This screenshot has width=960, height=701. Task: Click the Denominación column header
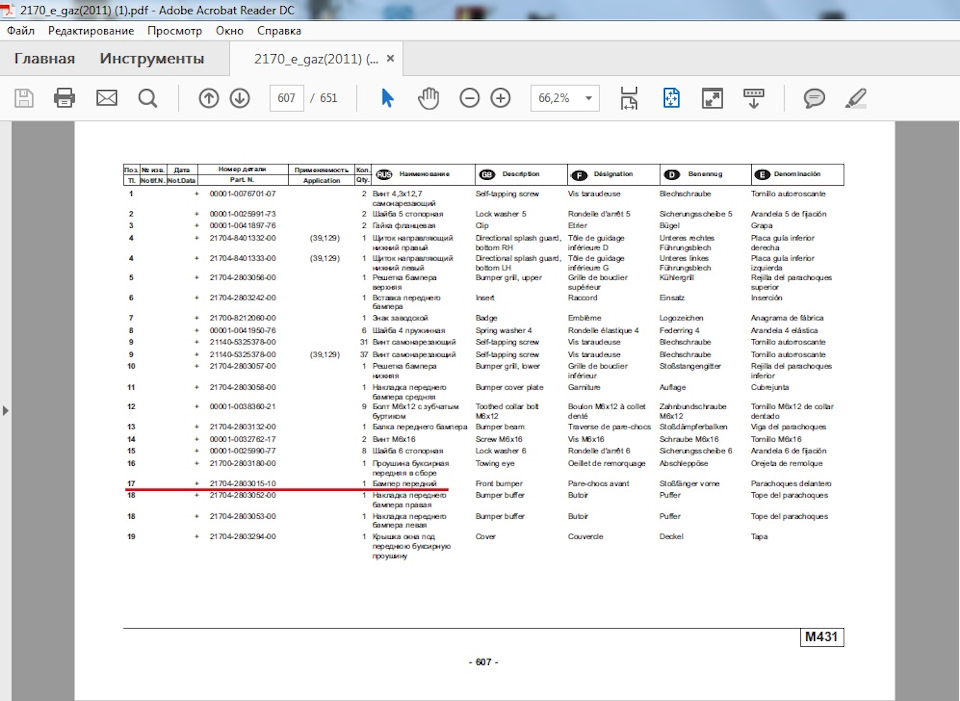797,174
